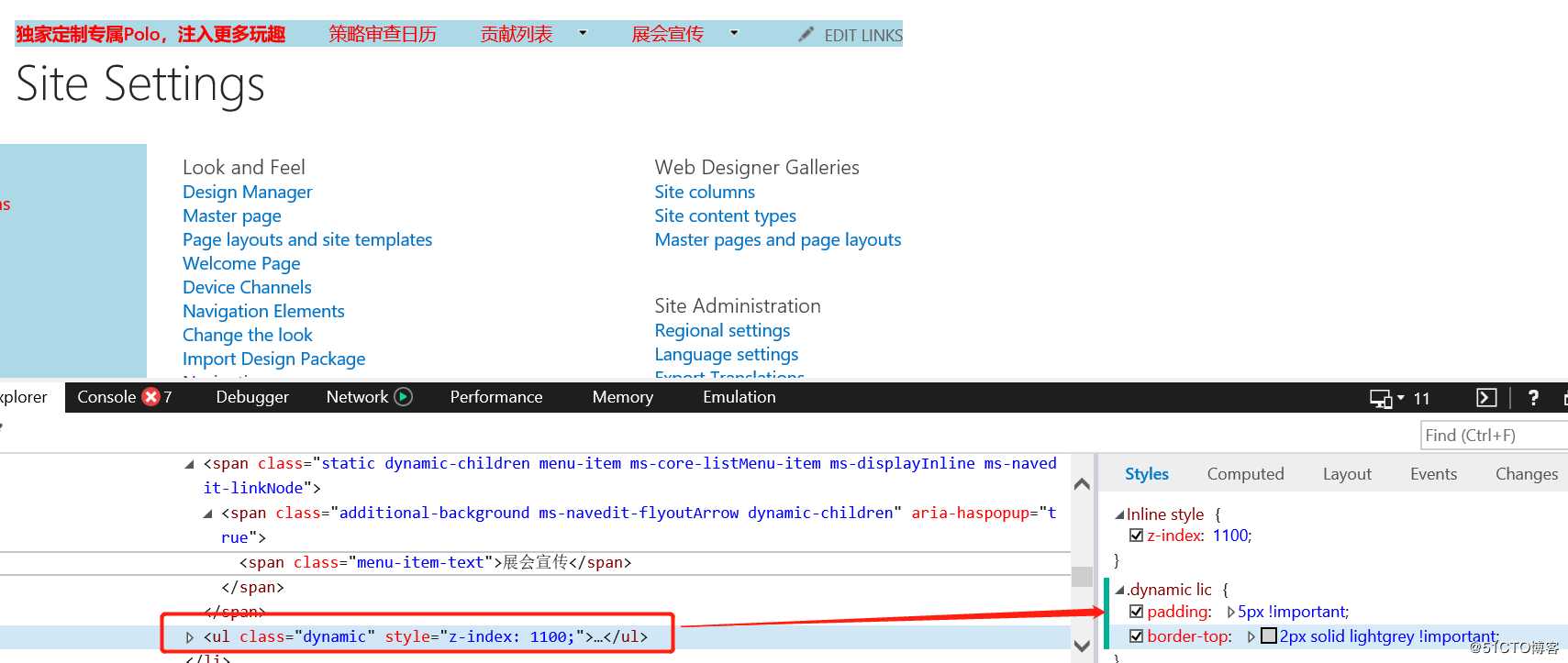
Task: Click the 独家定制专属Polo navigation link
Action: [150, 34]
